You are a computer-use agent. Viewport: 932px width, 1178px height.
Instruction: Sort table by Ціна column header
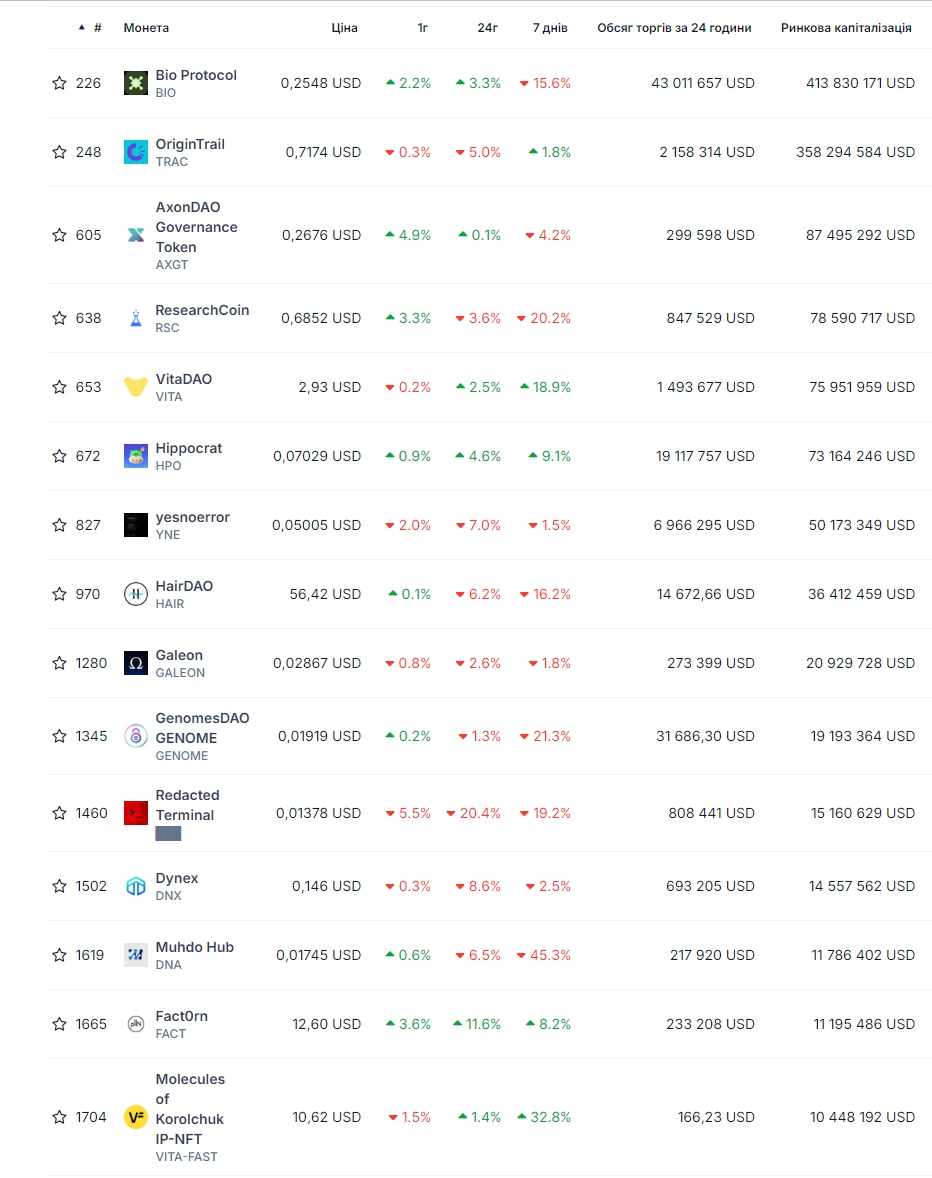344,28
